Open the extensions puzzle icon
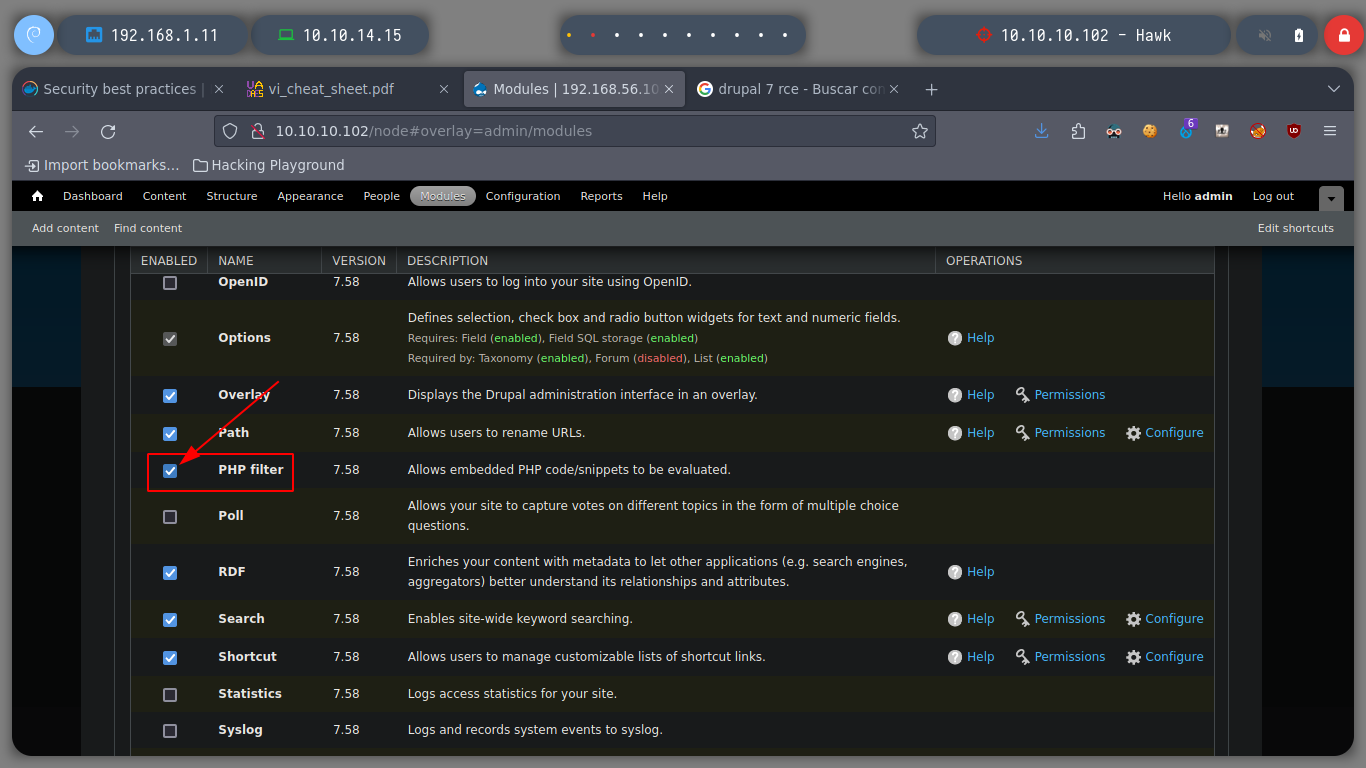The height and width of the screenshot is (768, 1366). (x=1078, y=131)
